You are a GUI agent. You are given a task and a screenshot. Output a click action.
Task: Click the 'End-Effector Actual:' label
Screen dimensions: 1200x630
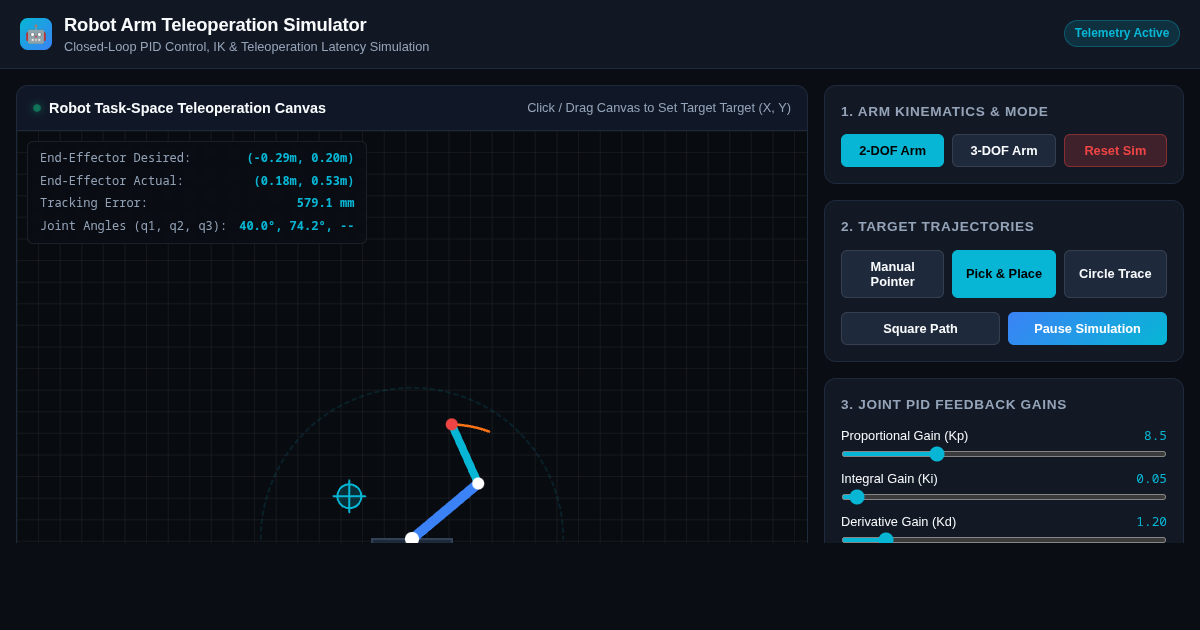coord(112,181)
